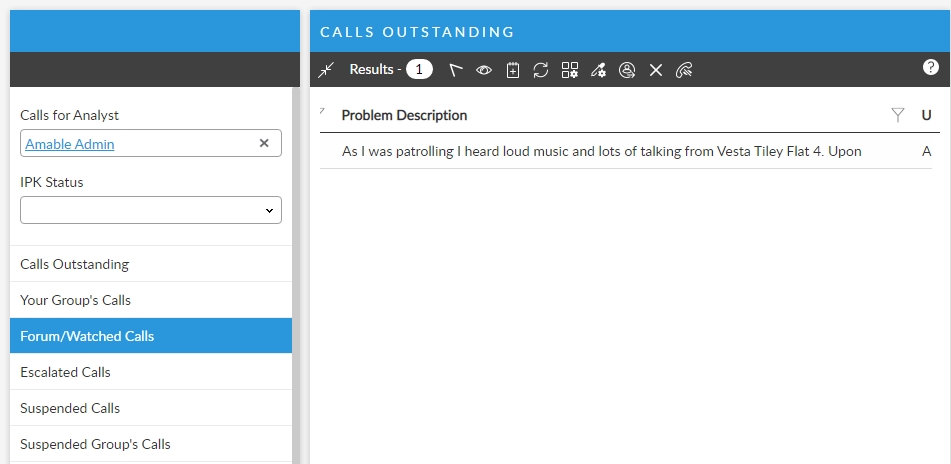Viewport: 951px width, 464px height.
Task: Open the IPK Status dropdown
Action: [151, 210]
